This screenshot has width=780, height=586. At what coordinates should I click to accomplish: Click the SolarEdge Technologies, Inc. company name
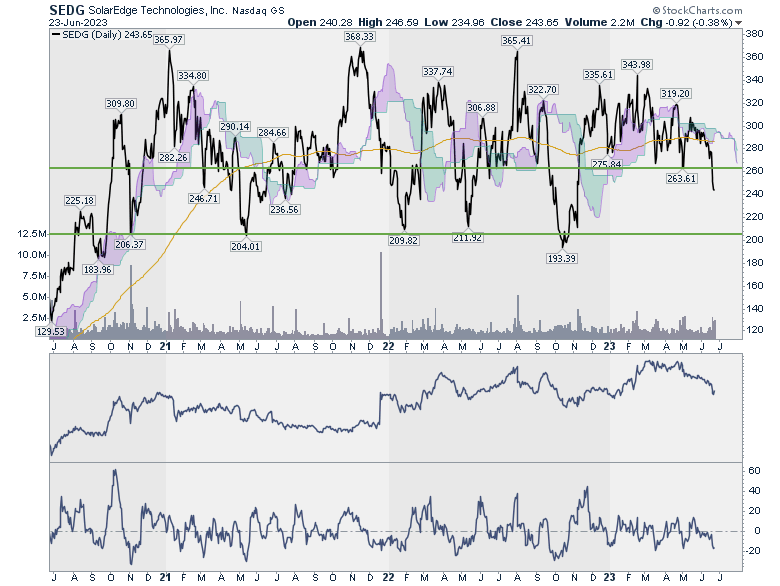[158, 10]
